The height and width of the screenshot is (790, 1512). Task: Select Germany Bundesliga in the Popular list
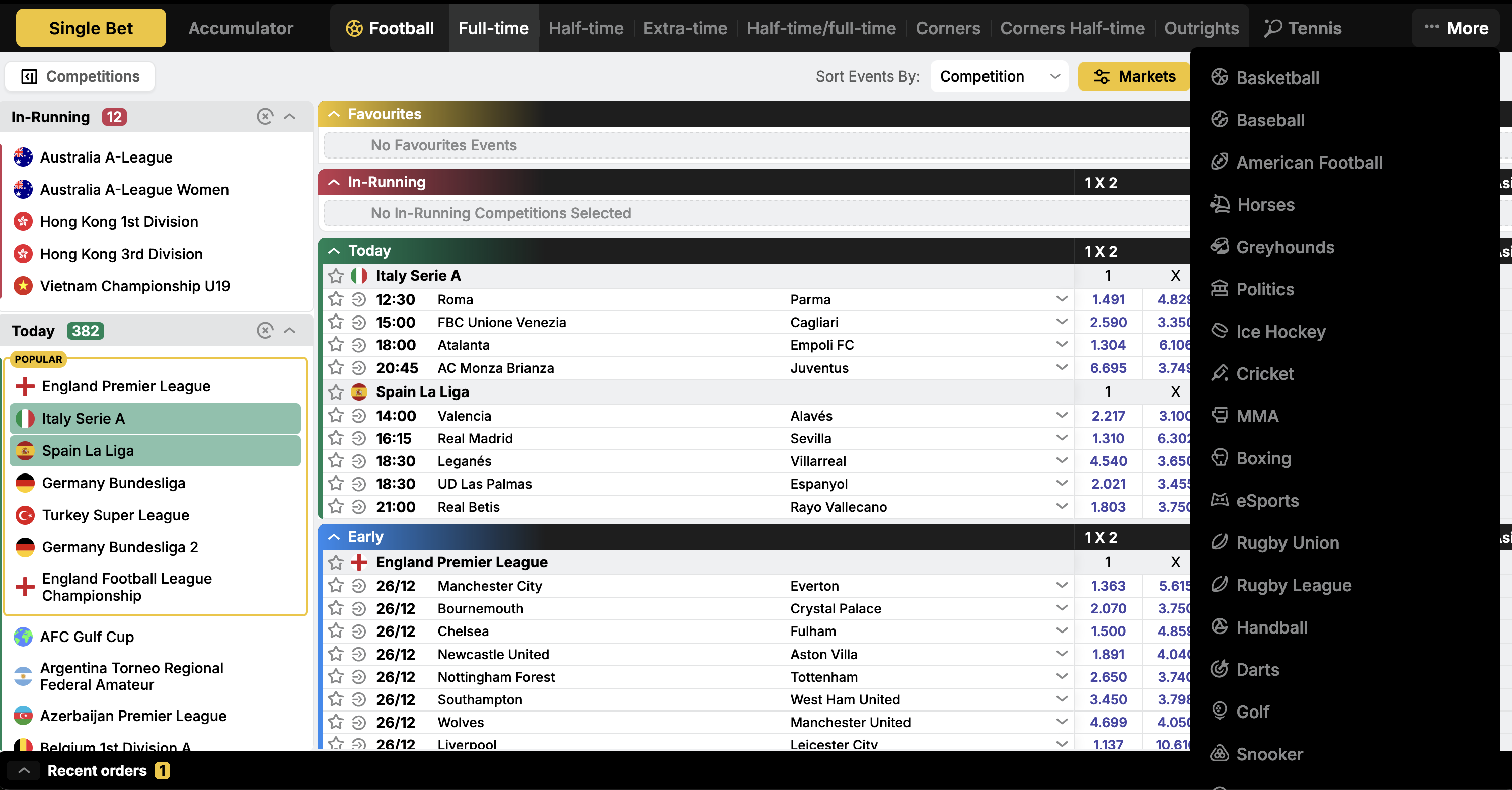point(113,483)
